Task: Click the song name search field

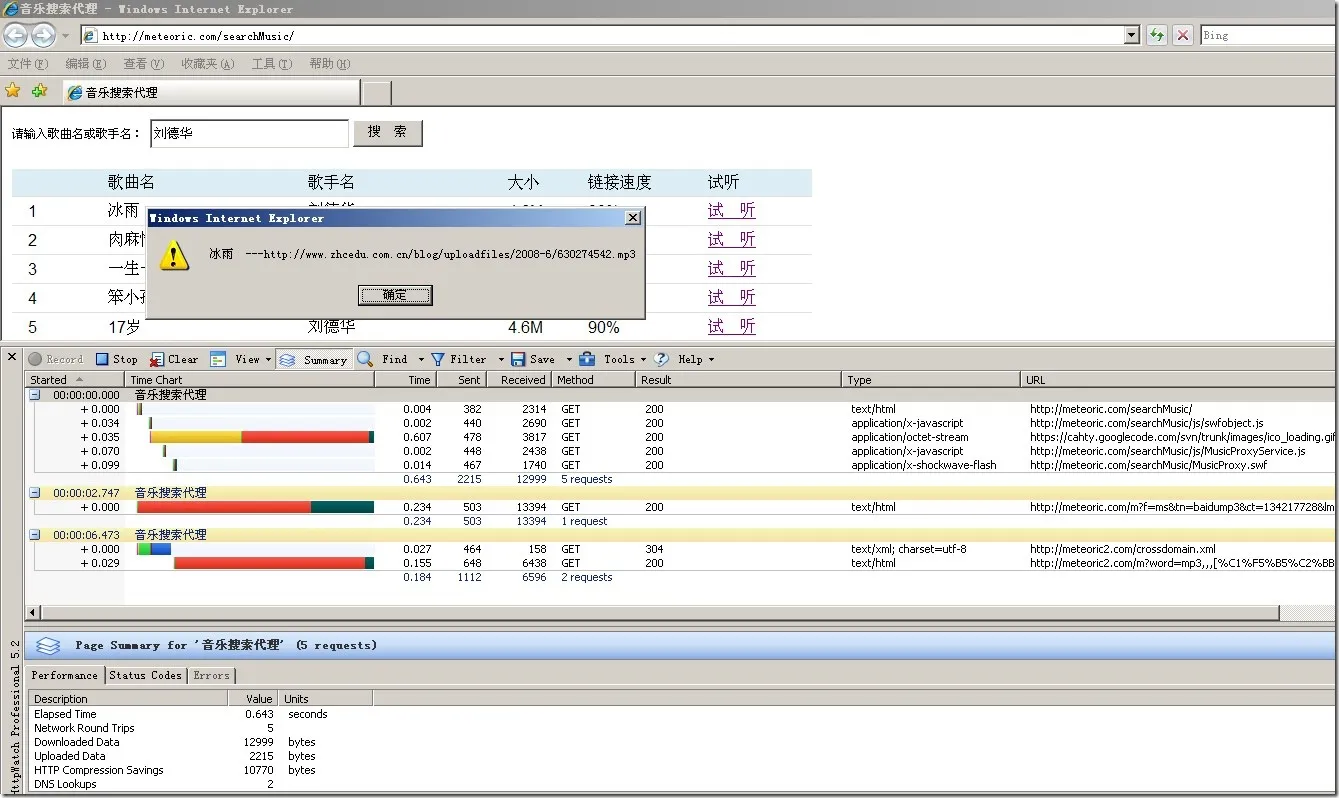Action: [x=249, y=133]
